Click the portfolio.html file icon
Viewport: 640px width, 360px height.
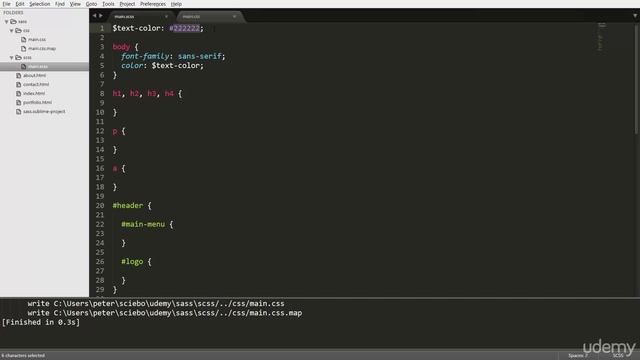pyautogui.click(x=18, y=102)
